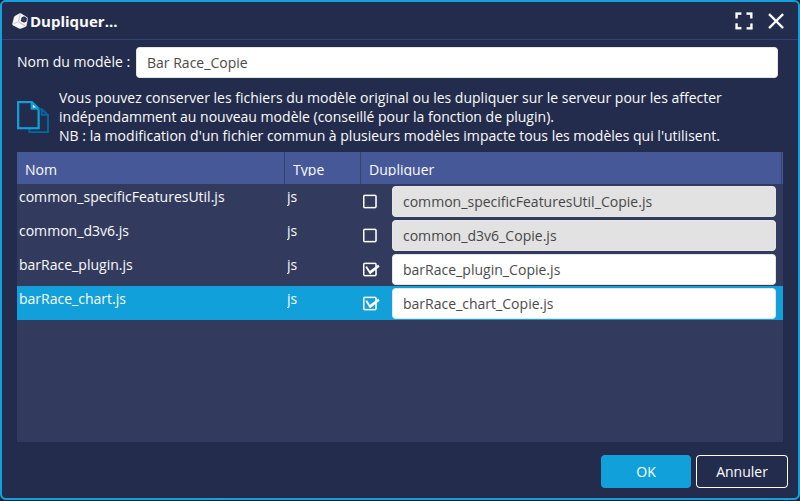Viewport: 800px width, 501px height.
Task: Click the common_specificFeaturesUtil_Copie.js field
Action: coord(583,202)
